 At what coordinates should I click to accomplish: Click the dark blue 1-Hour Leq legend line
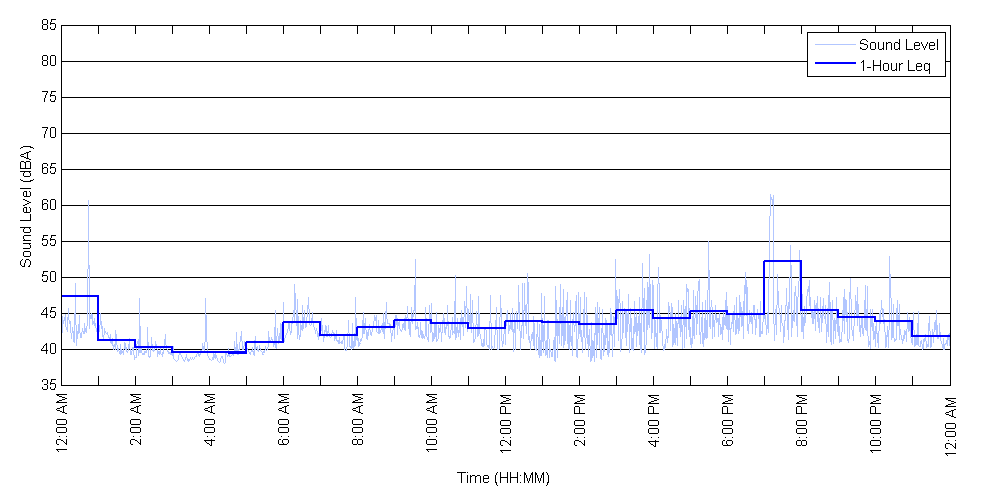tap(833, 66)
